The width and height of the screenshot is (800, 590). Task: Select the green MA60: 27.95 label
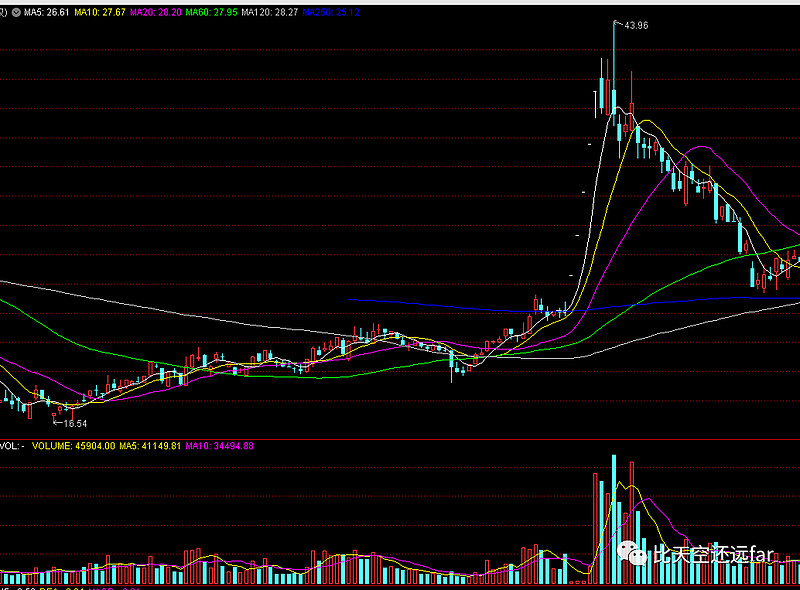224,11
